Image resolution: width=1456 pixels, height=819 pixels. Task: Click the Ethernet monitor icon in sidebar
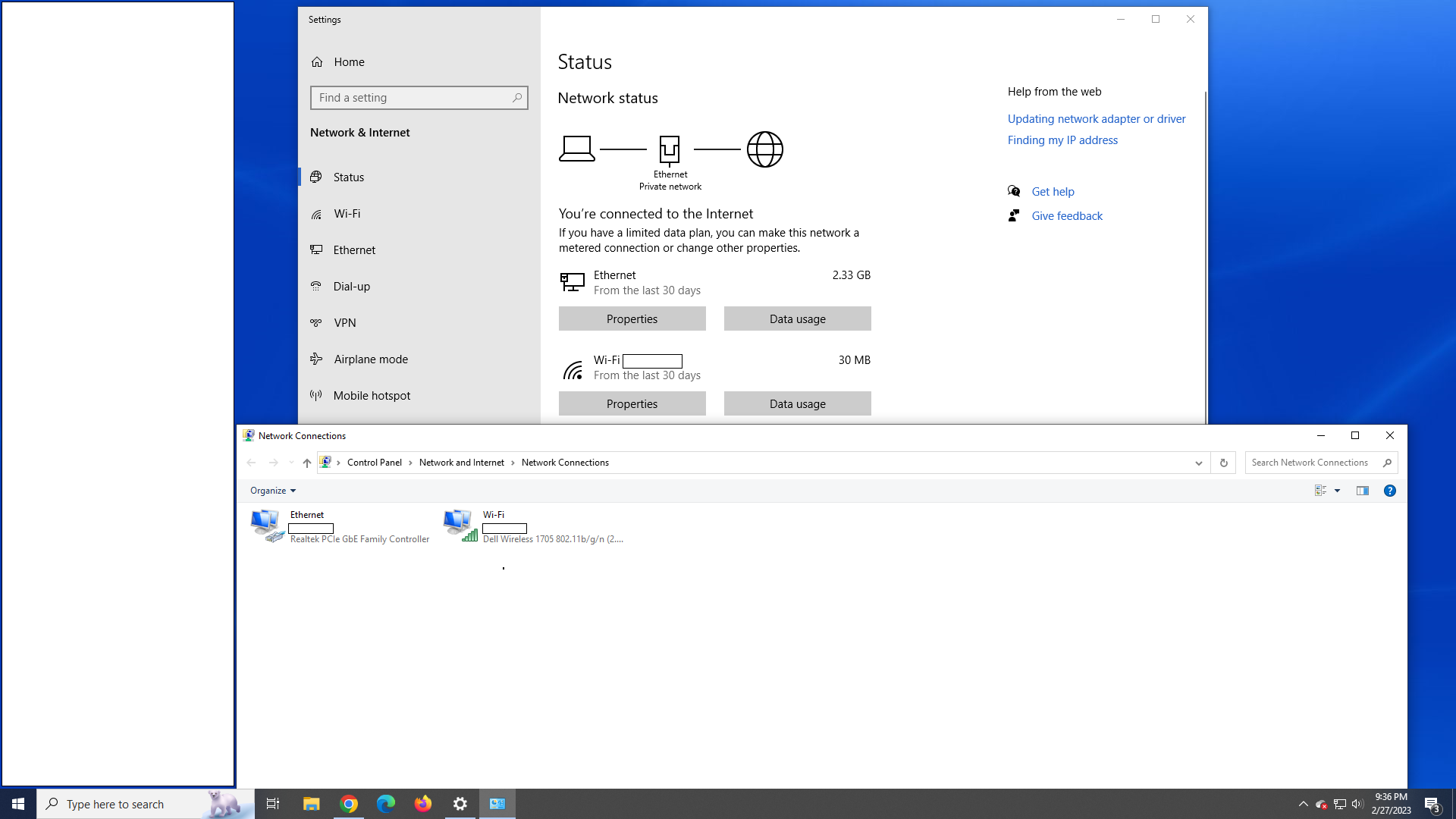tap(316, 249)
